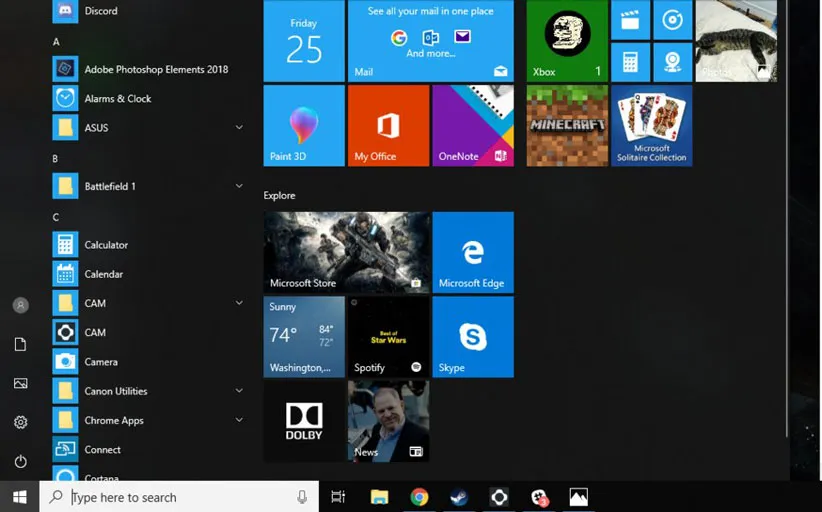The width and height of the screenshot is (822, 512).
Task: Open Google Chrome from the taskbar
Action: [419, 497]
